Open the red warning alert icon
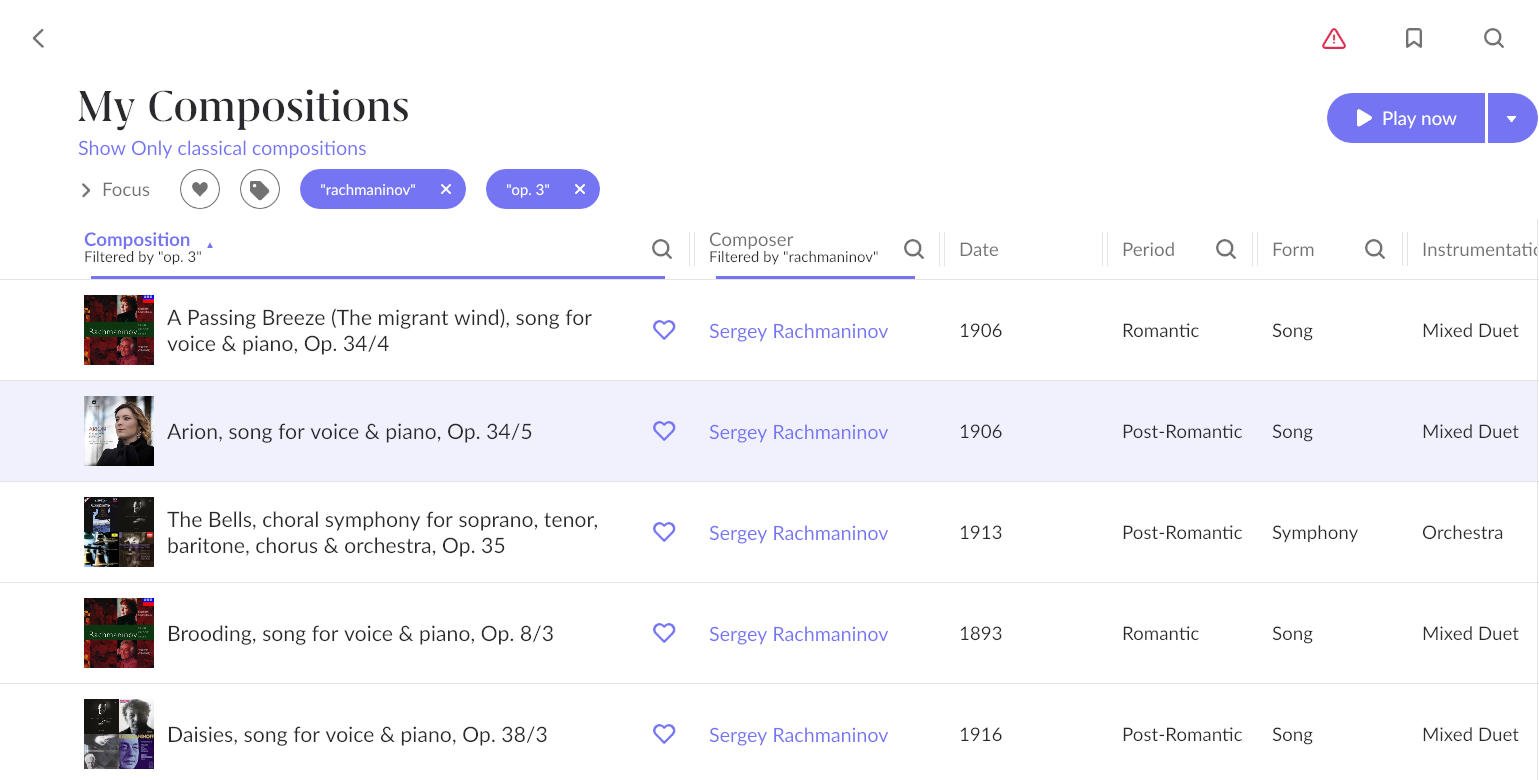Image resolution: width=1539 pixels, height=780 pixels. [x=1333, y=39]
